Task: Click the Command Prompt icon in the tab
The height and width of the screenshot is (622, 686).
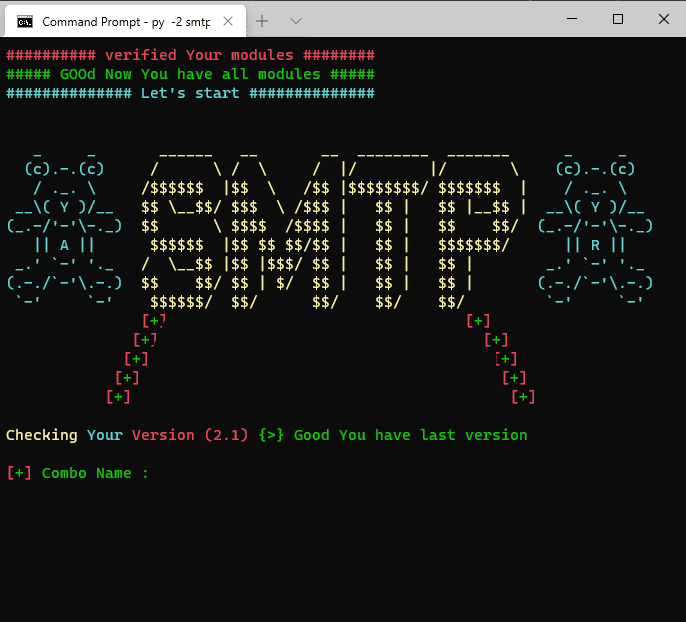Action: click(x=25, y=21)
